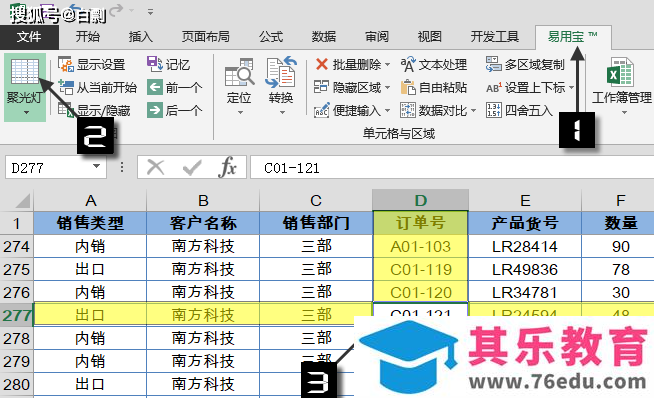
Task: Select row 275 header
Action: [x=16, y=270]
